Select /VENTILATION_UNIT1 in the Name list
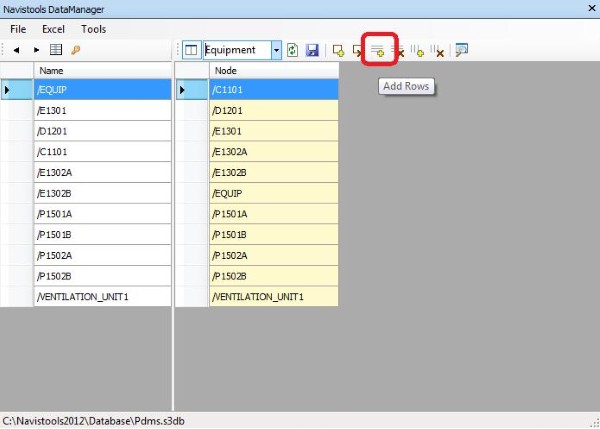This screenshot has width=600, height=429. [100, 297]
